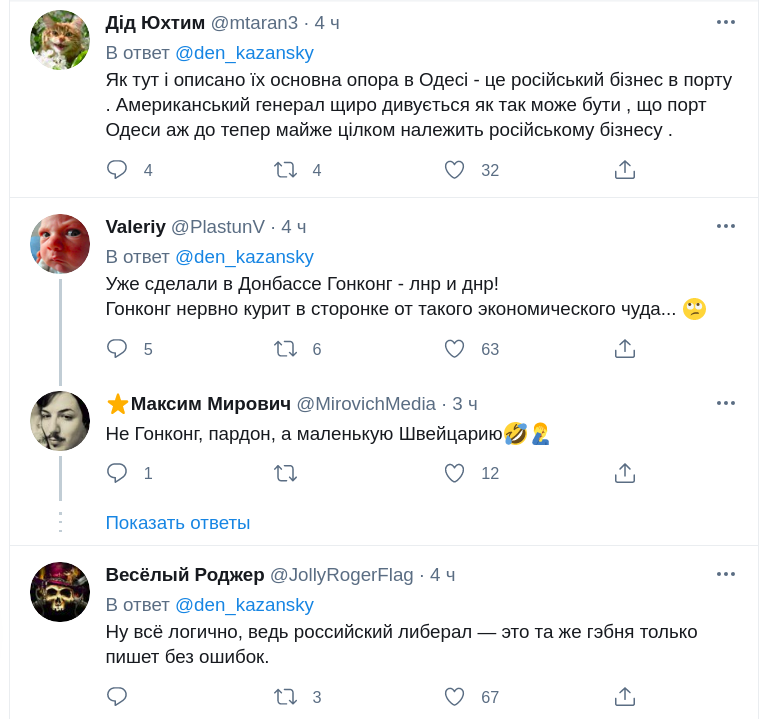Reply to Весёлый Роджер's tweet
Image resolution: width=765 pixels, height=719 pixels.
tap(117, 697)
